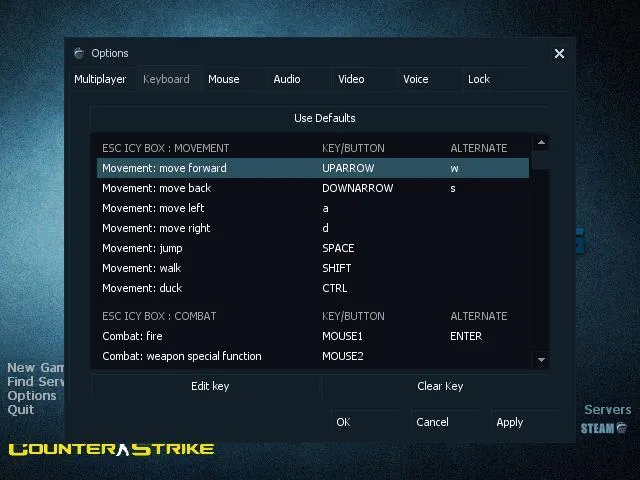Select 'Movement: move right' row

pyautogui.click(x=313, y=228)
